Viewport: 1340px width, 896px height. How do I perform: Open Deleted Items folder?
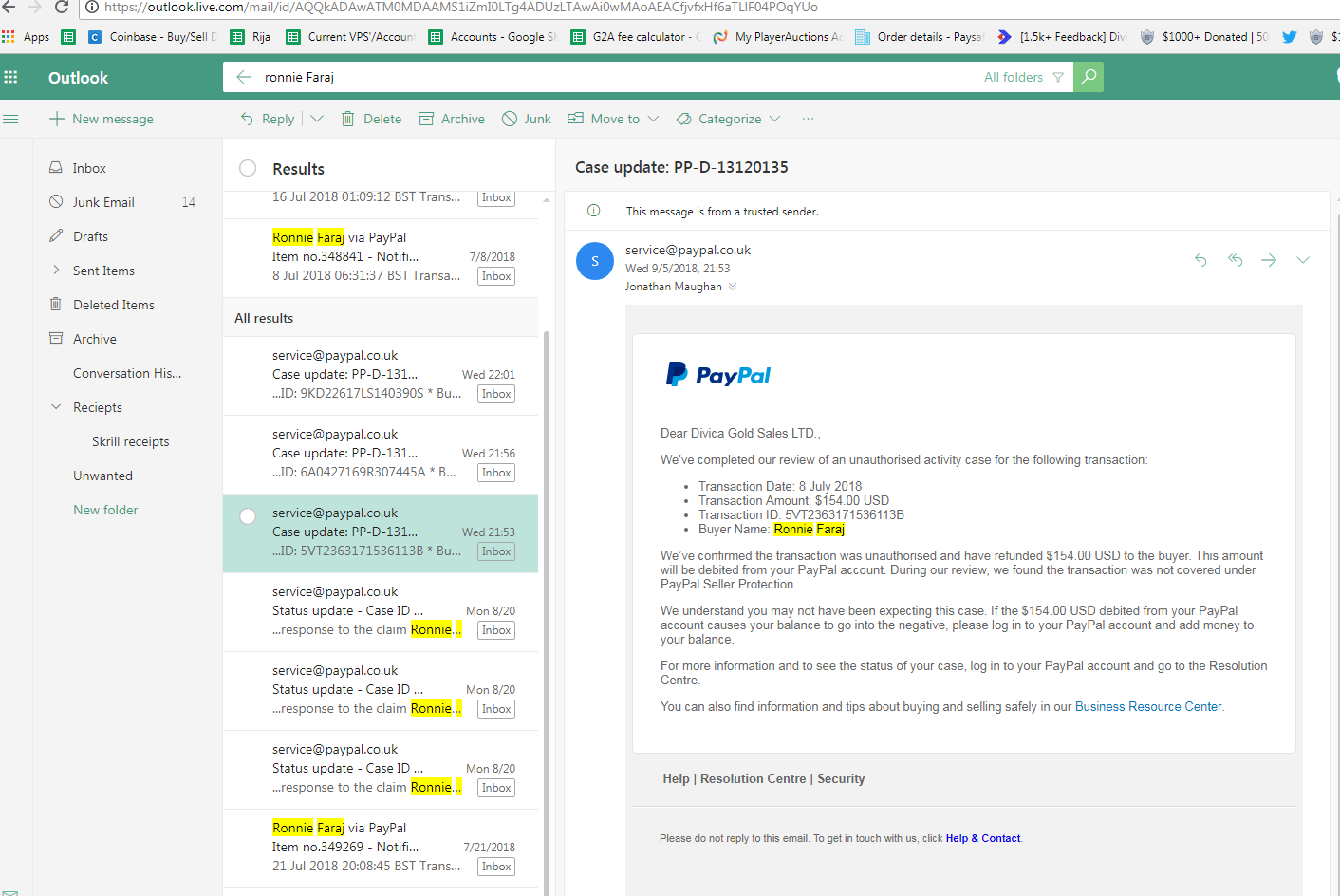pos(113,305)
